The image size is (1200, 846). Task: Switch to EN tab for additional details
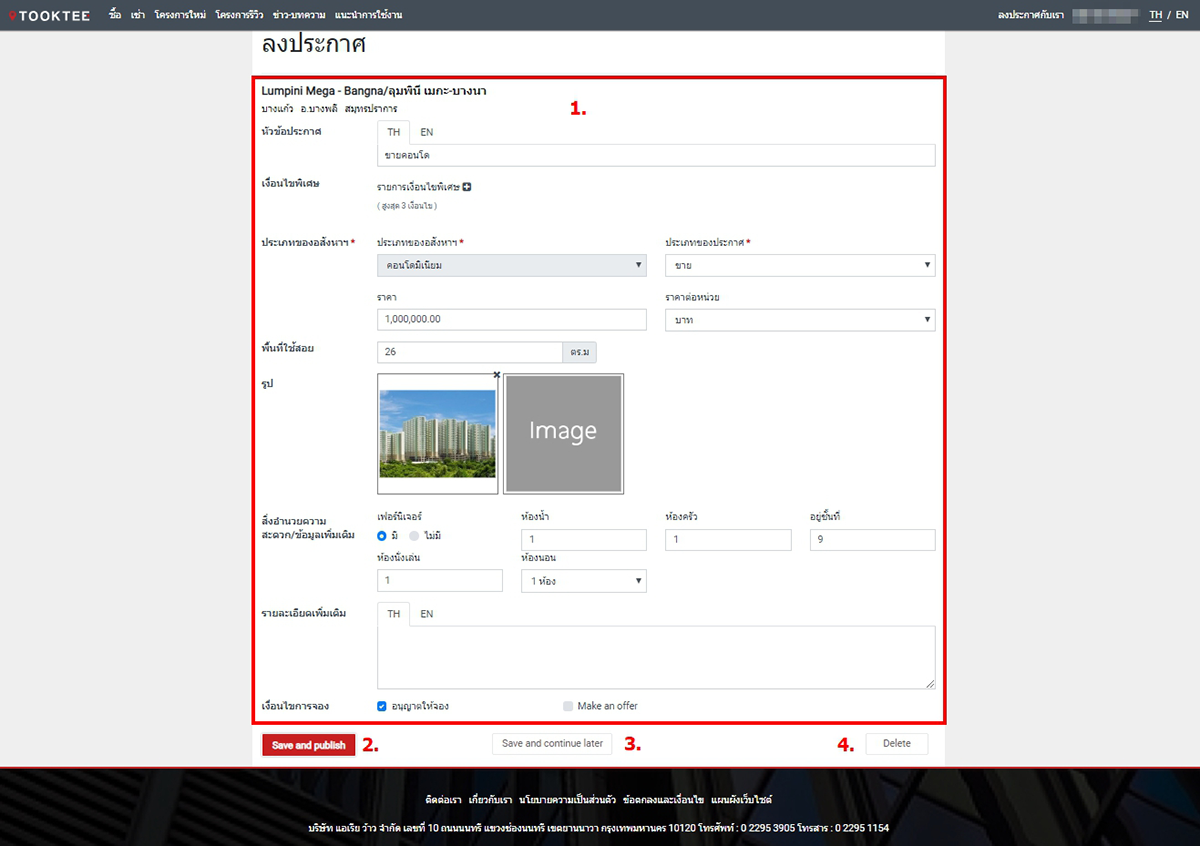pyautogui.click(x=427, y=614)
